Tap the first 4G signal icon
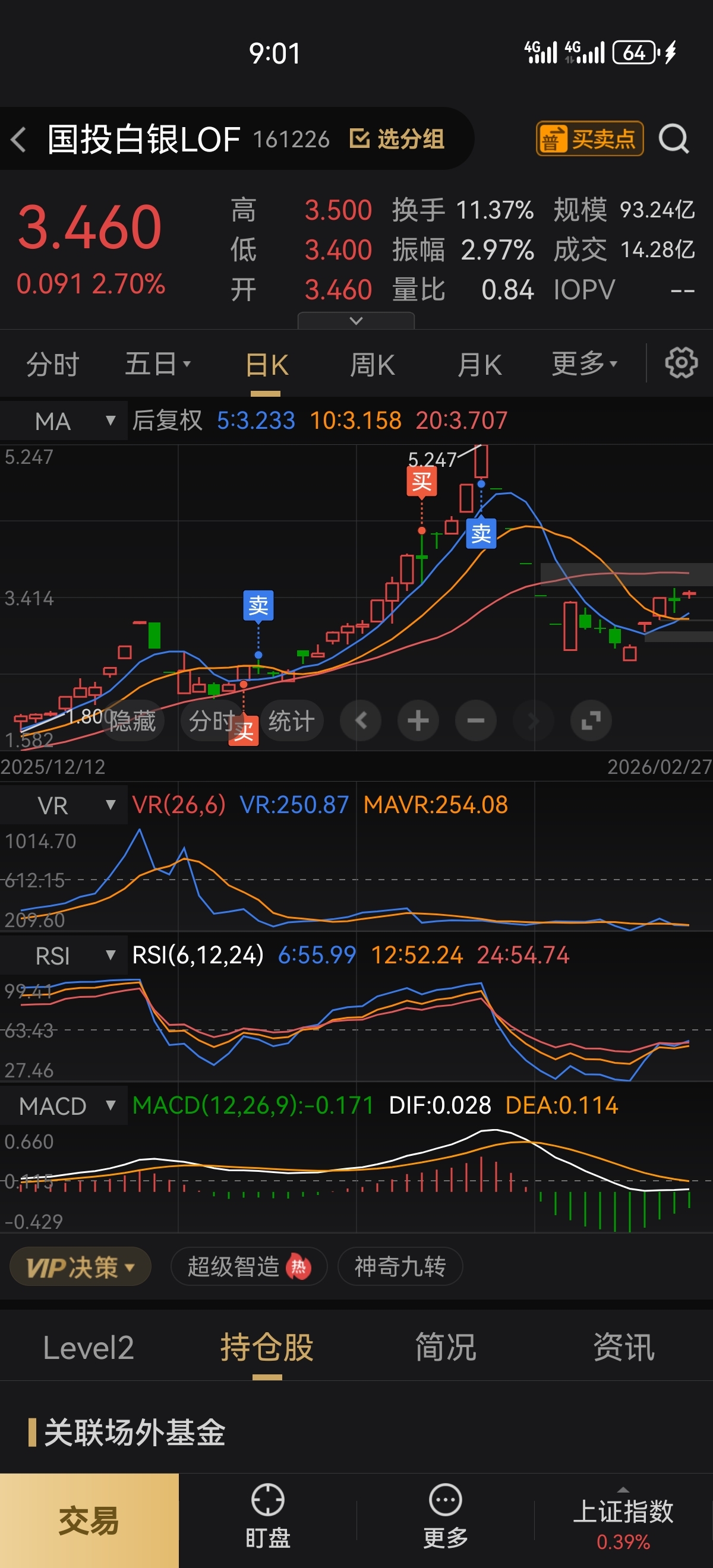Viewport: 713px width, 1568px height. click(541, 52)
